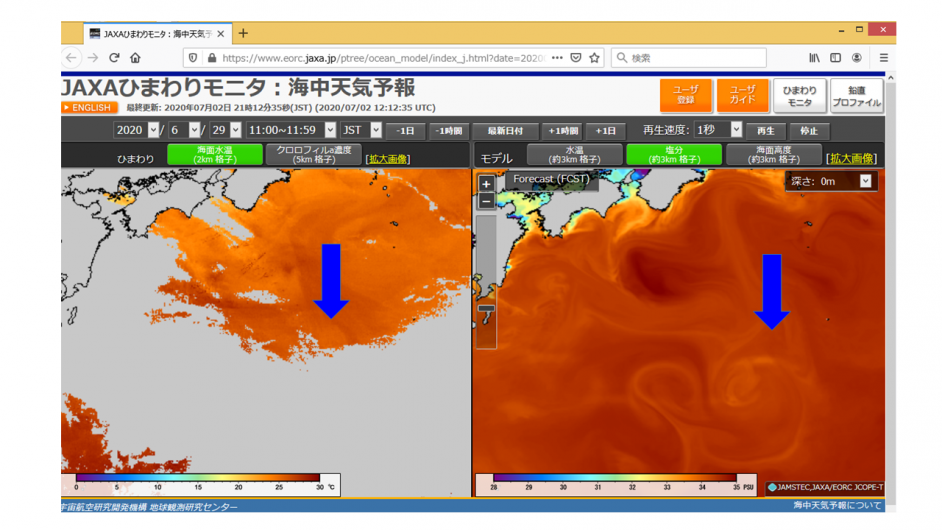The image size is (942, 530).
Task: Open ひまわりモニタ button
Action: click(800, 96)
